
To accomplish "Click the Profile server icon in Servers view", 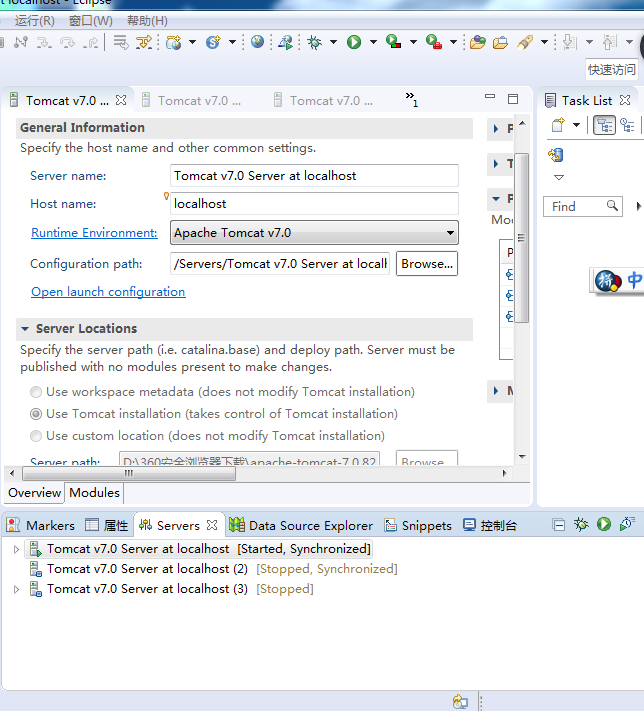I will coord(627,524).
